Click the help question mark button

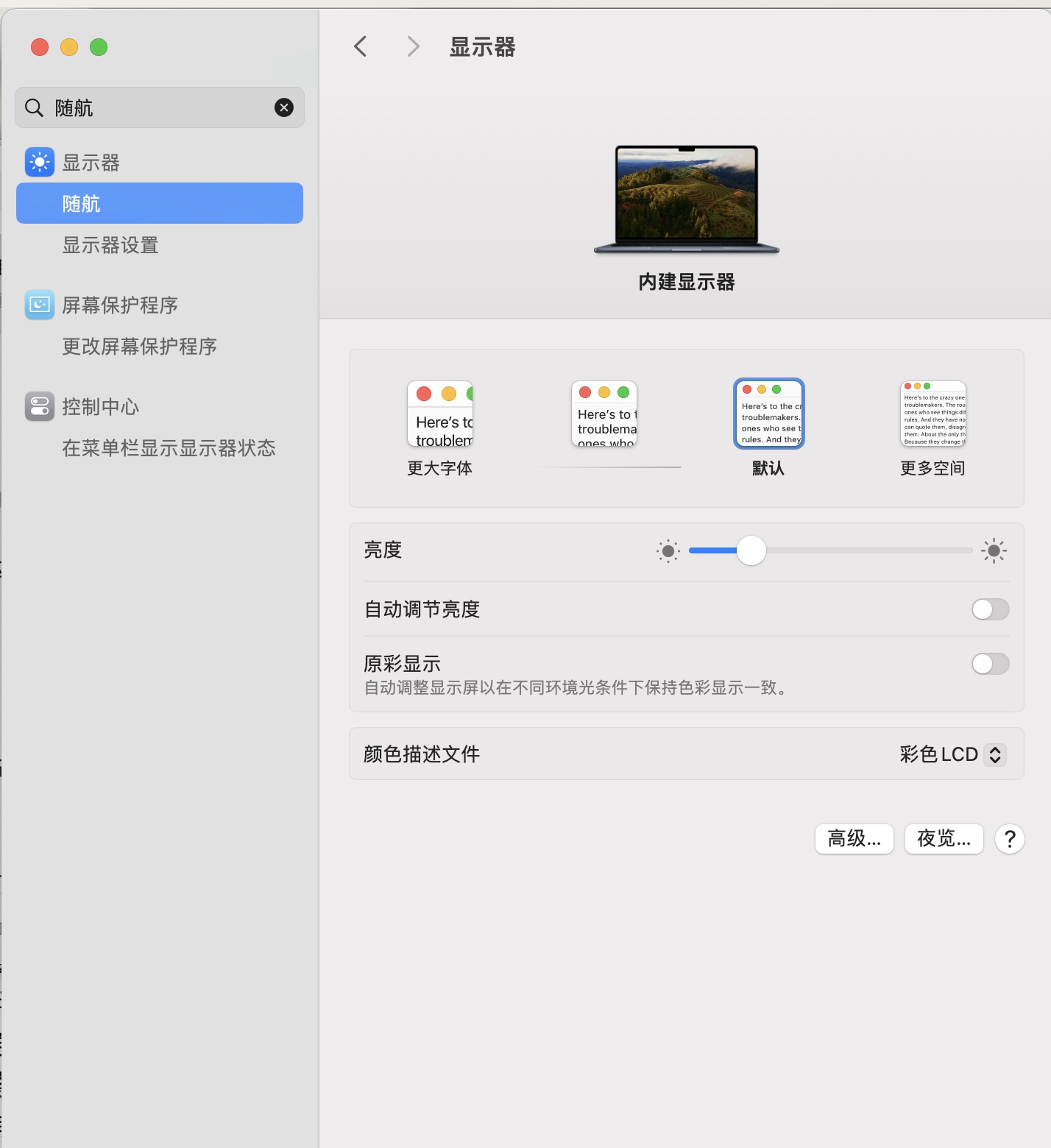[1009, 839]
